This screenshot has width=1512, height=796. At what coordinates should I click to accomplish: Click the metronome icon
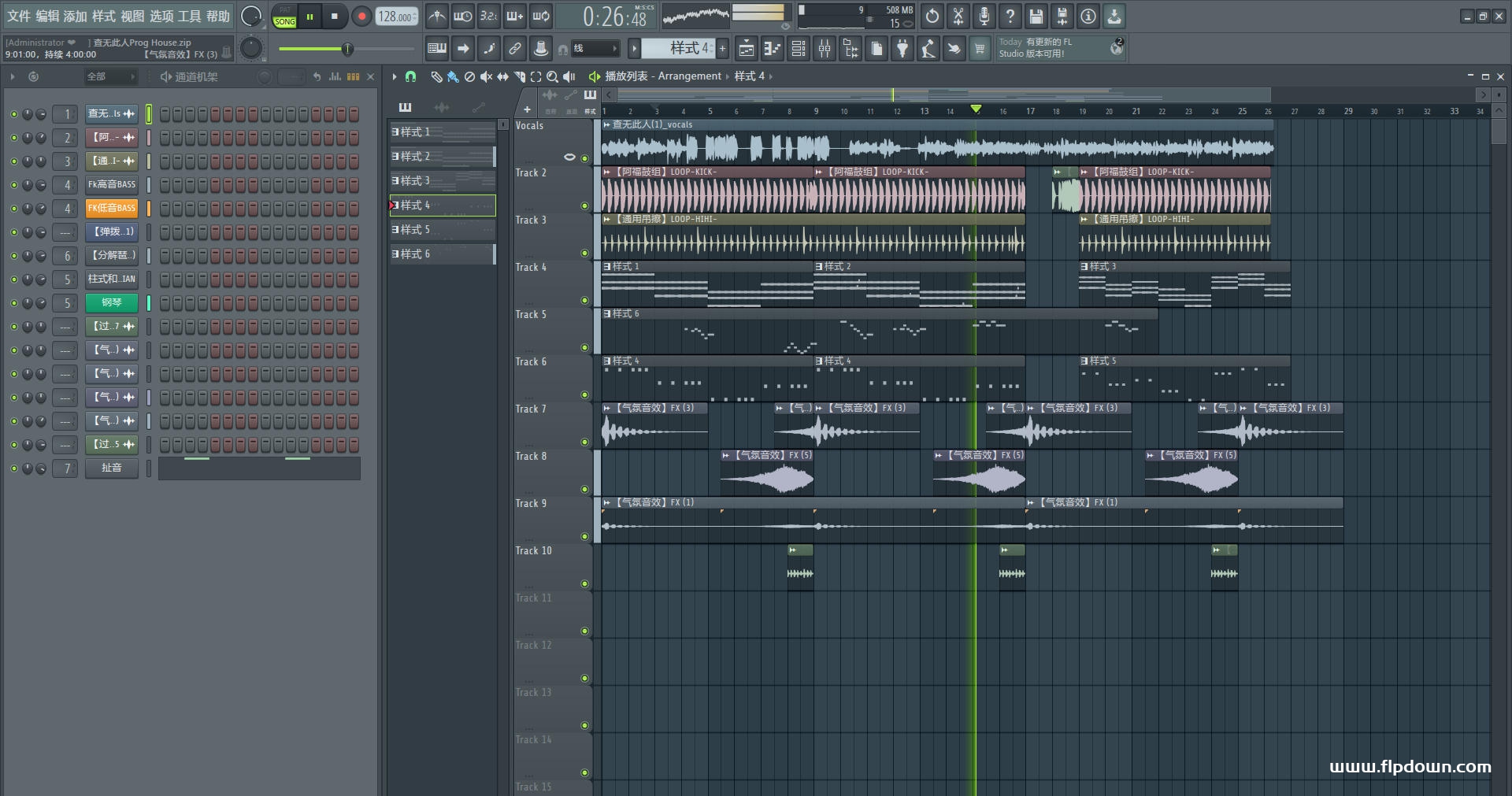coord(437,17)
